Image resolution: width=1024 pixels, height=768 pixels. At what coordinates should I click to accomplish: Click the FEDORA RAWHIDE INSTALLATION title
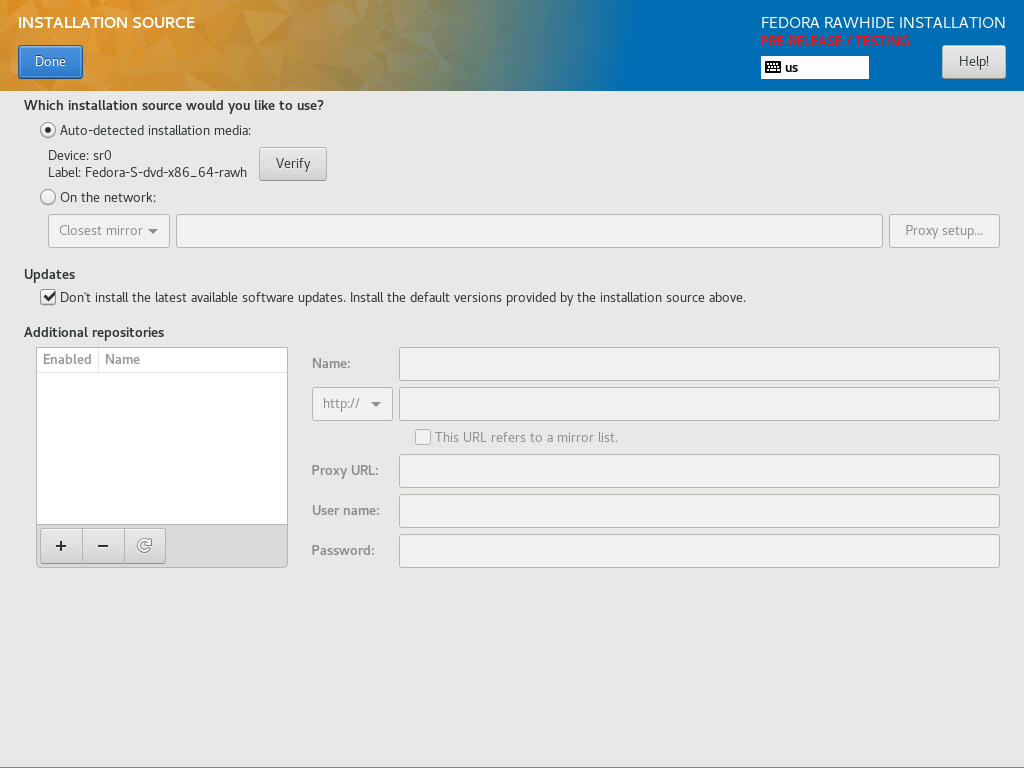883,23
